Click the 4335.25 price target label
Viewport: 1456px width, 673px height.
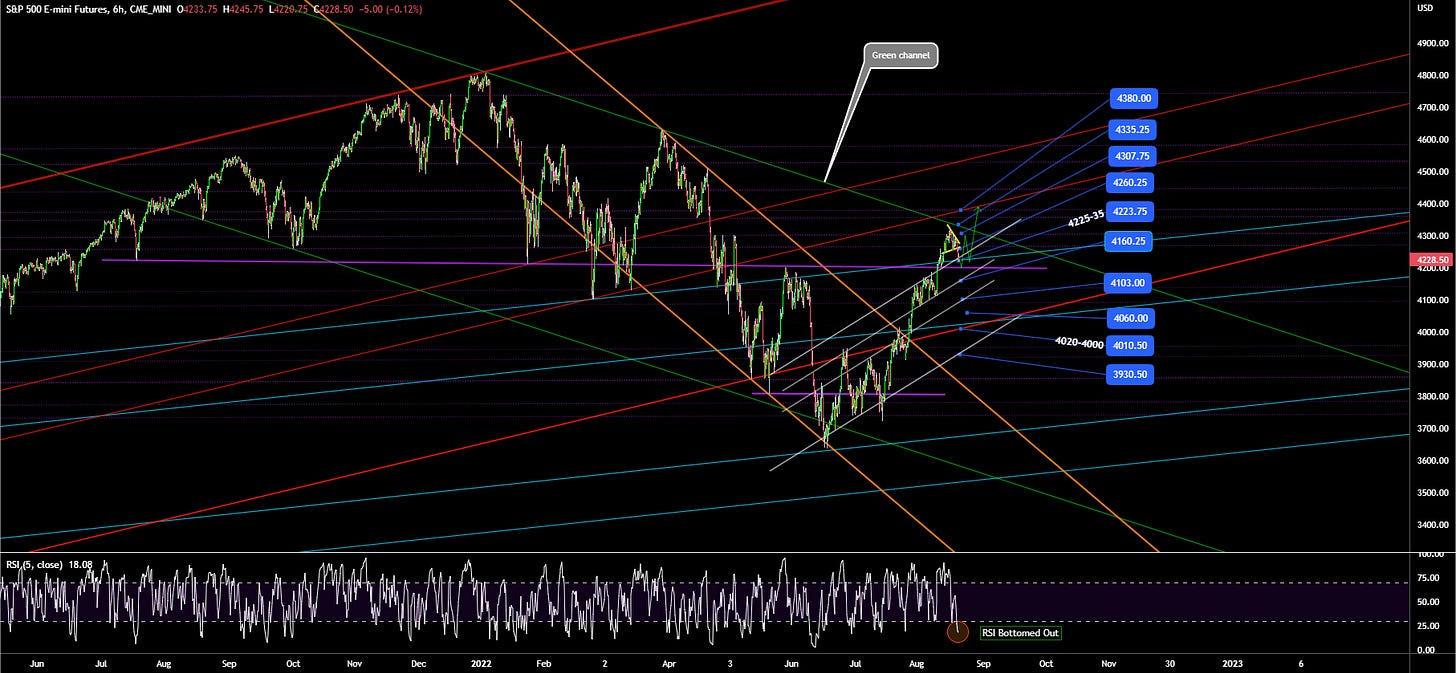[x=1135, y=129]
